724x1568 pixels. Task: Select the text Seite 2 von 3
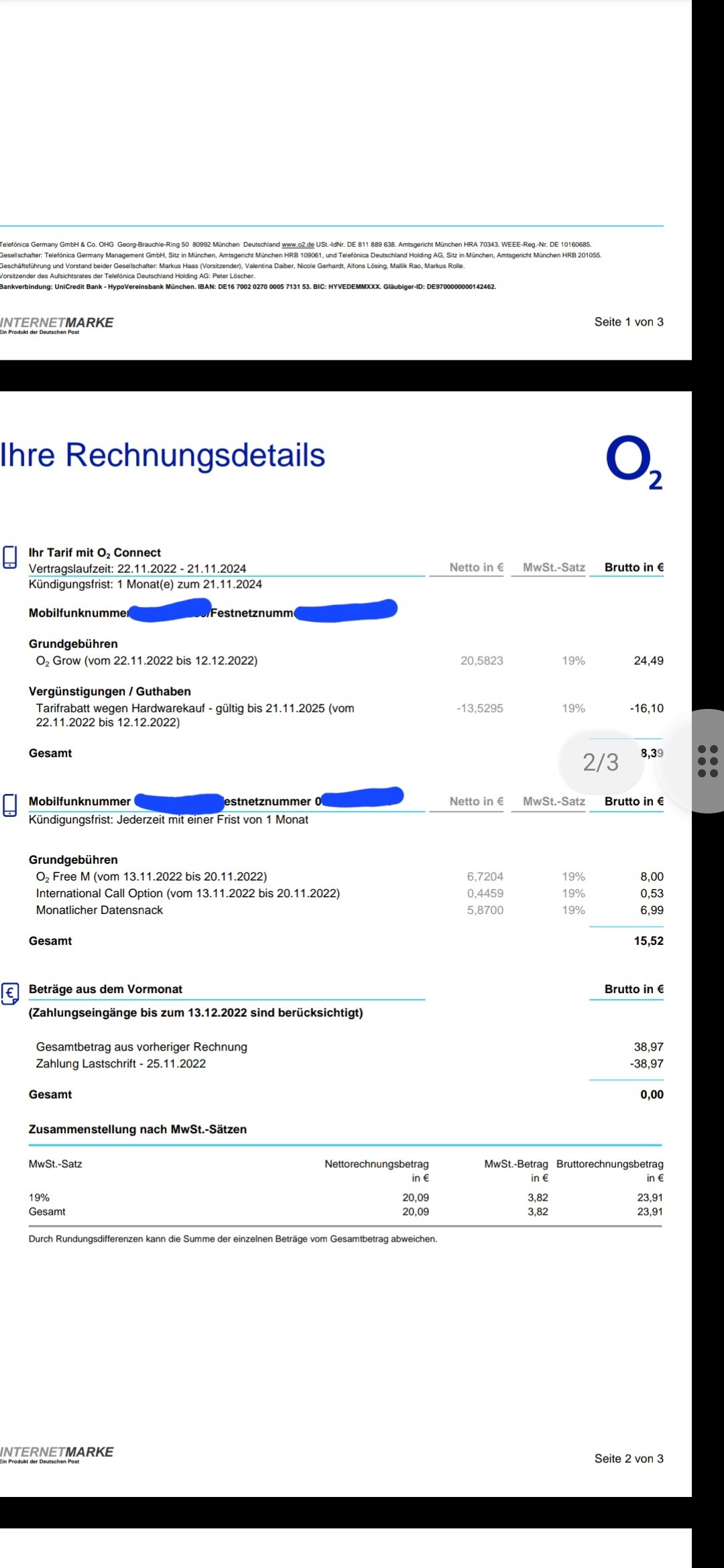pyautogui.click(x=629, y=1459)
